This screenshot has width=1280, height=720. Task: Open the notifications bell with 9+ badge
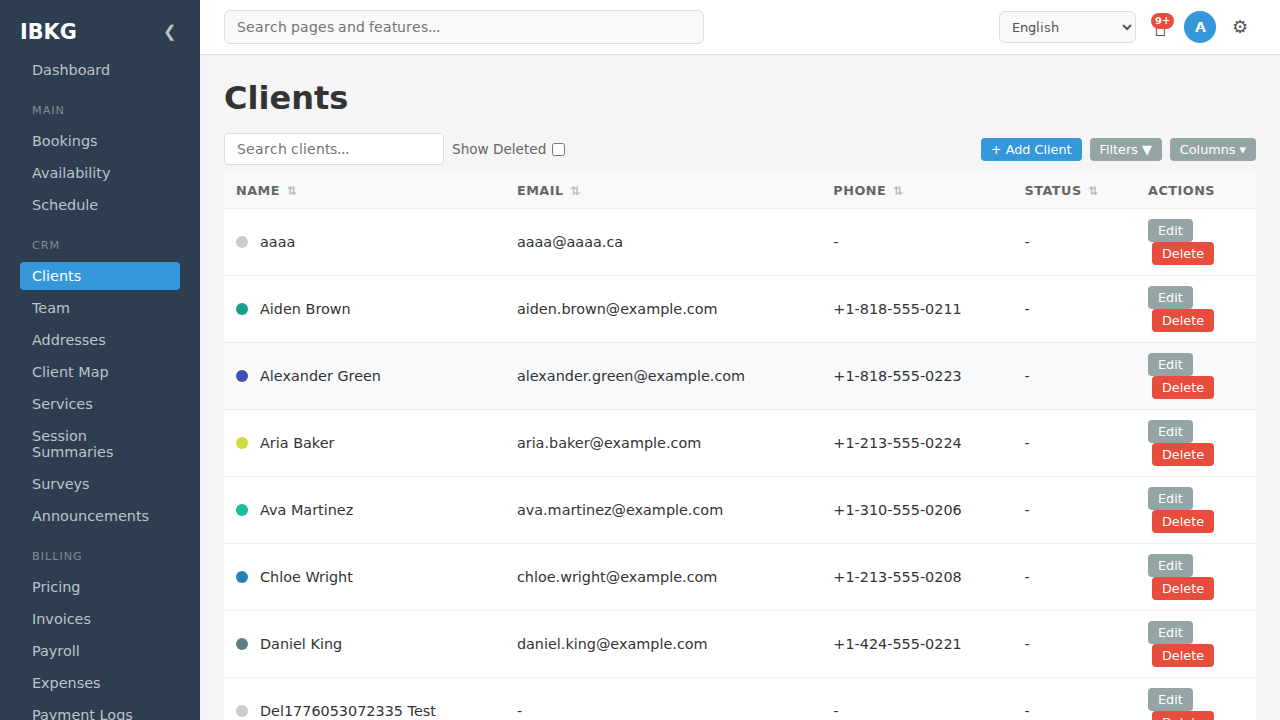[1160, 27]
